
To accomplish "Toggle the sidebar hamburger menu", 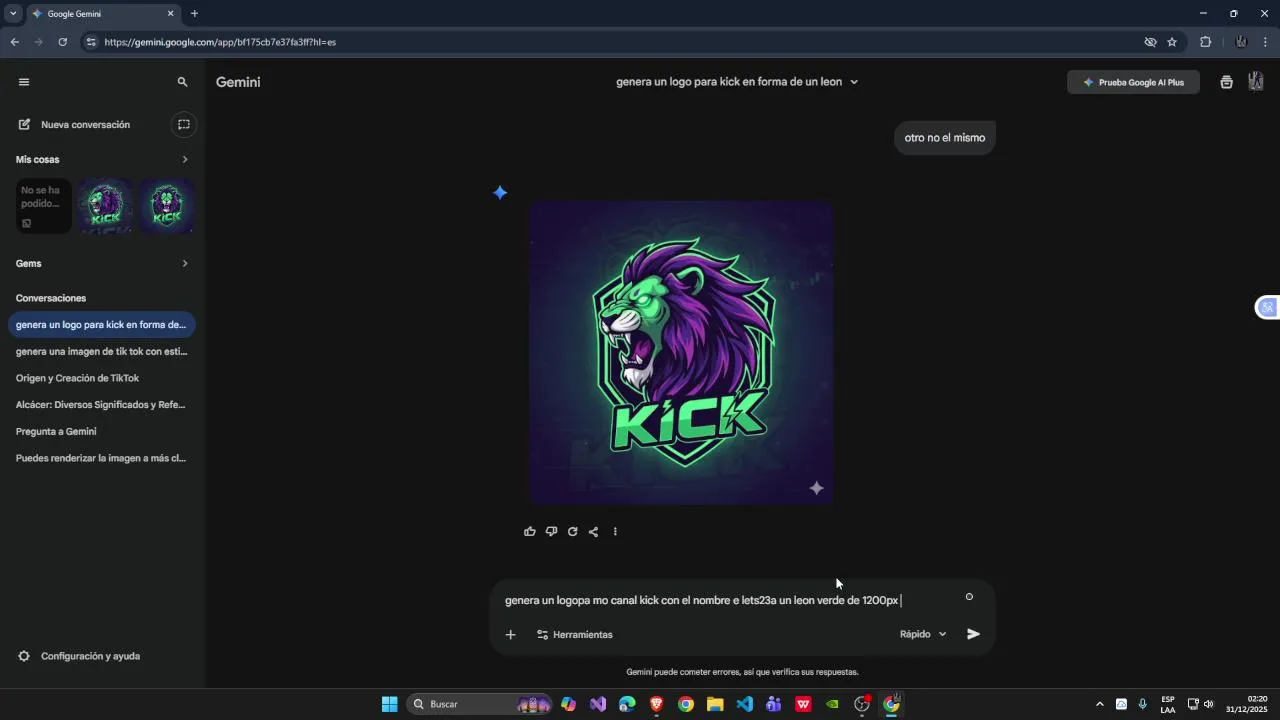I will [x=24, y=82].
